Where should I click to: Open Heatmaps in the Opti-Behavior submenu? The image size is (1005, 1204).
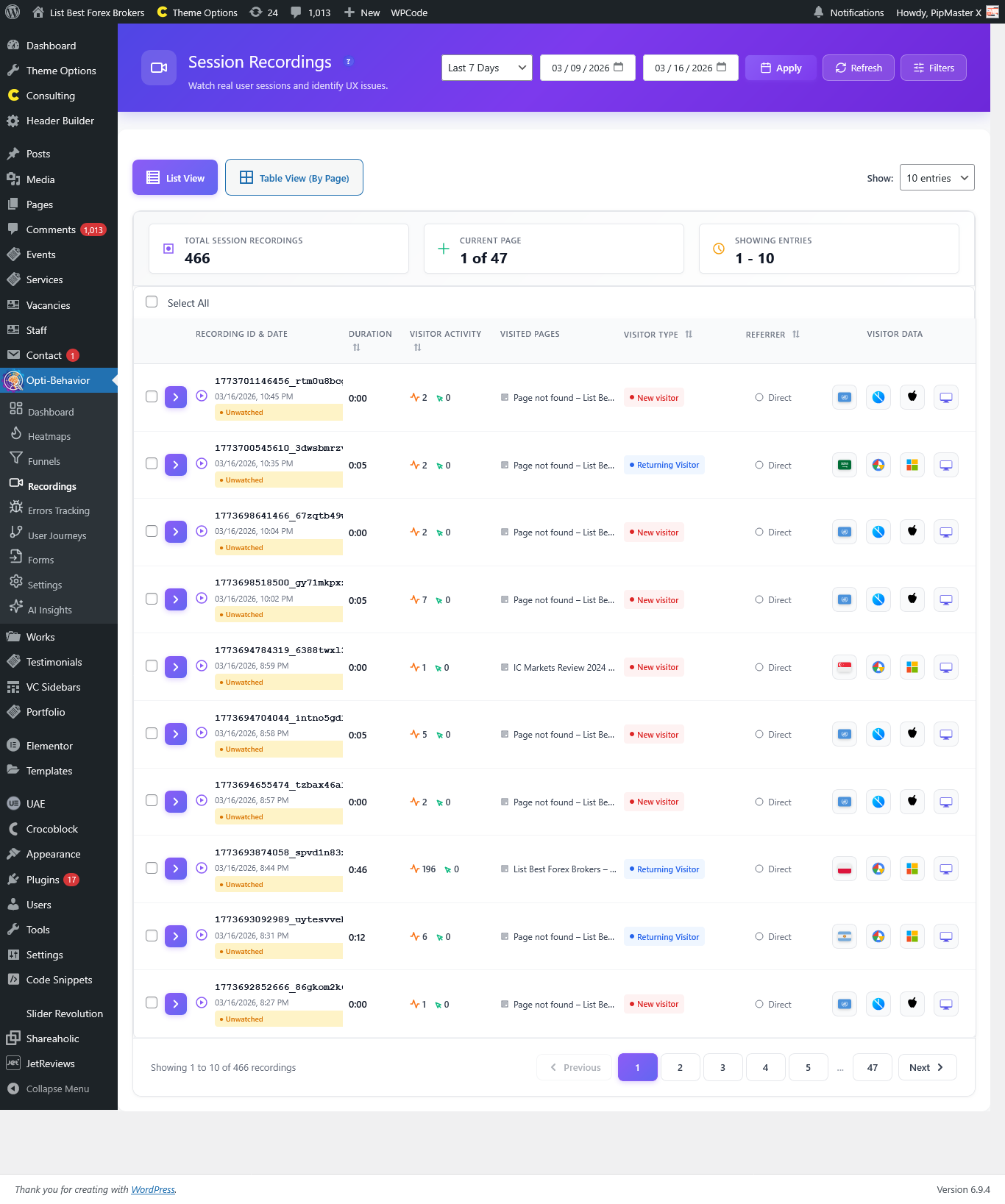(x=49, y=436)
